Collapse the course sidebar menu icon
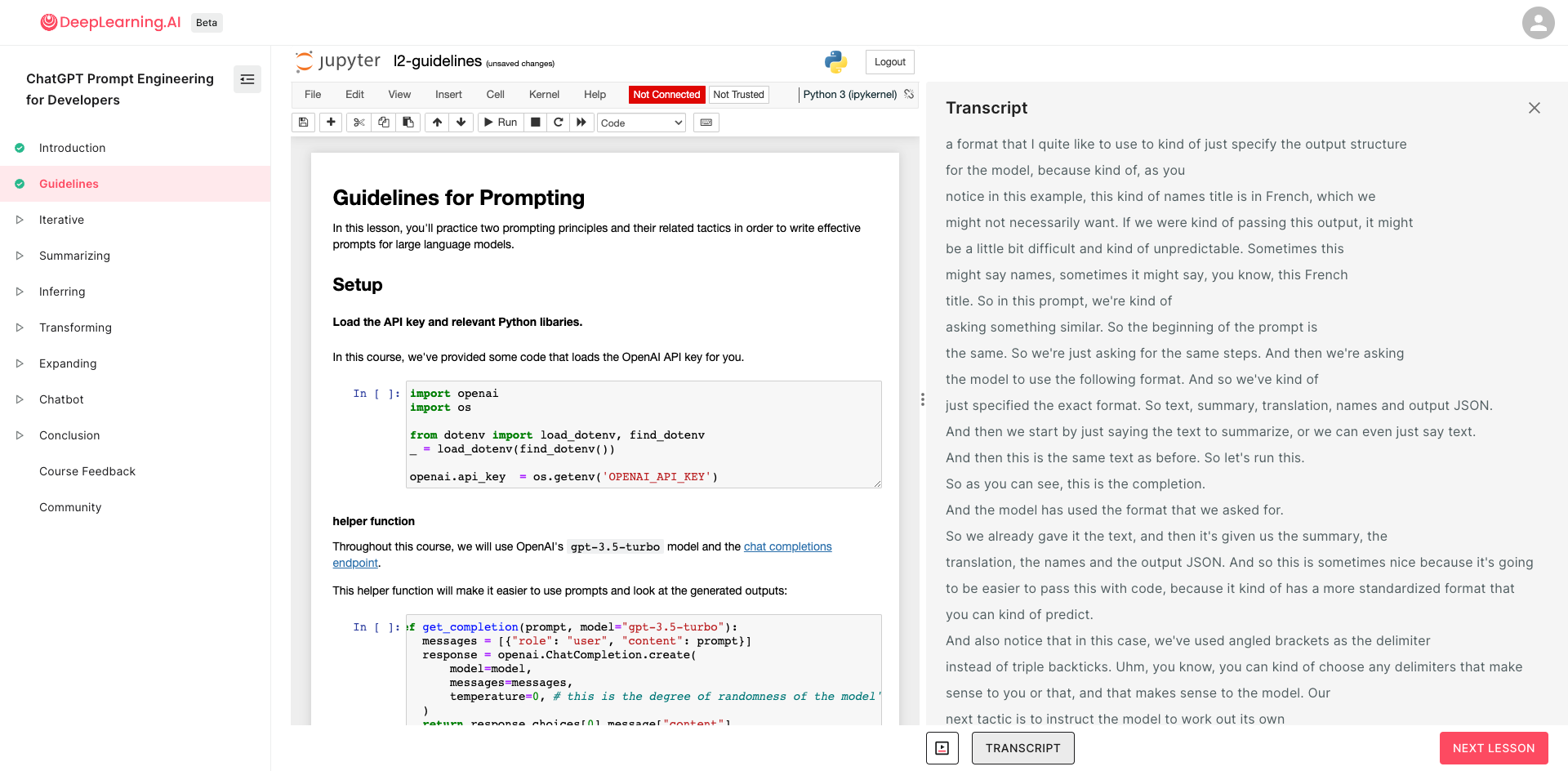Viewport: 1568px width, 771px height. [247, 79]
